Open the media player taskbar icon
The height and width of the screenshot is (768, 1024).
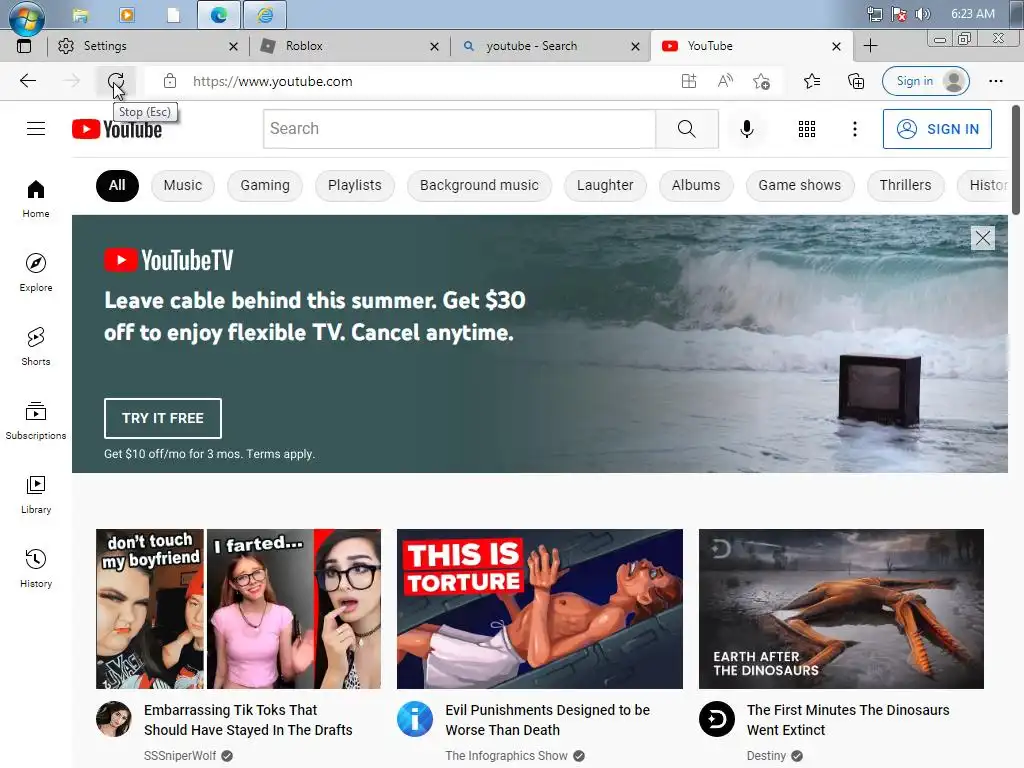coord(127,14)
